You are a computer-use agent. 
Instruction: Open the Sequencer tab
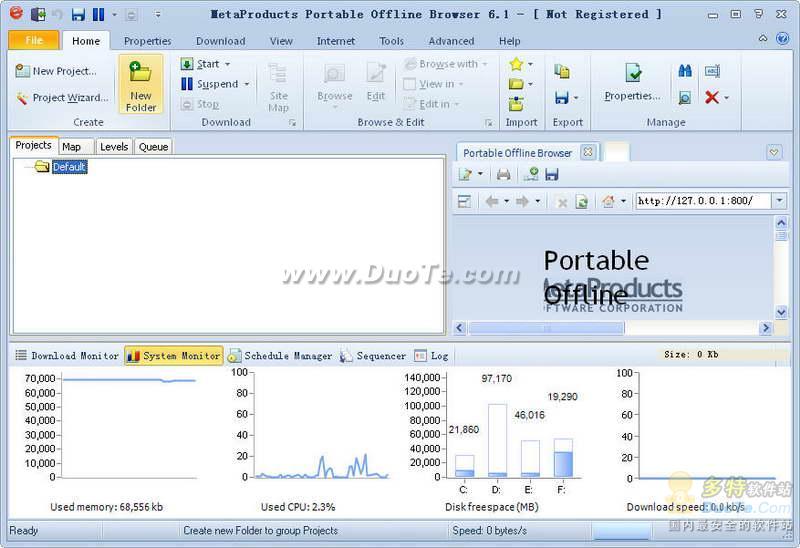(373, 356)
